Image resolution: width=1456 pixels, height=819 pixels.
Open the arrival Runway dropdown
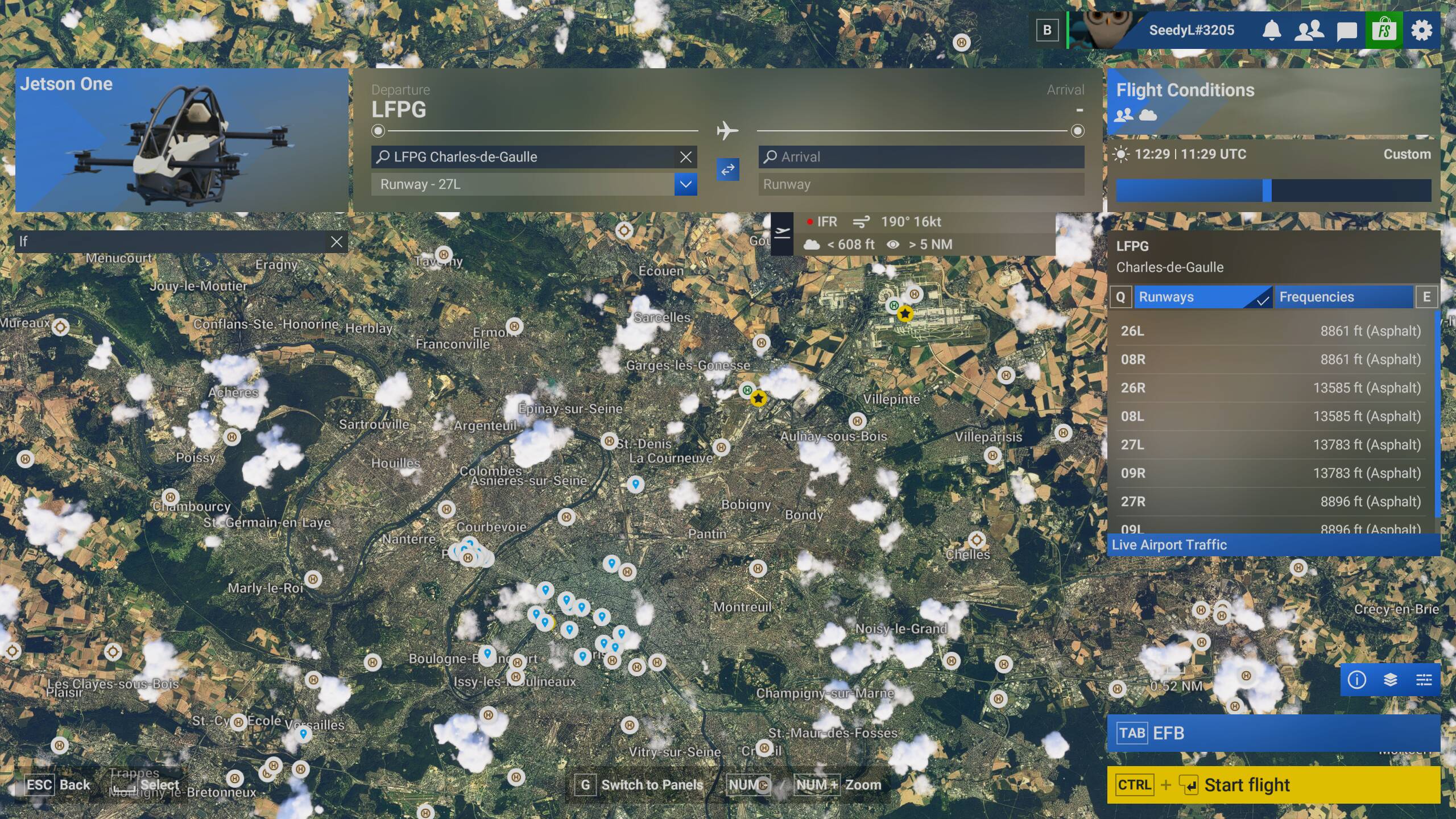point(921,184)
